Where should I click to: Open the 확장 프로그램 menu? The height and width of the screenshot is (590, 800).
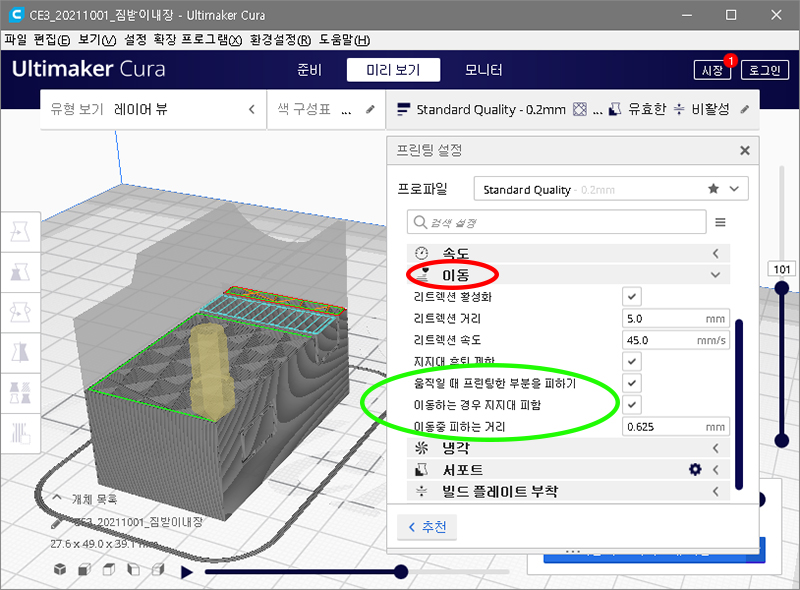tap(198, 40)
